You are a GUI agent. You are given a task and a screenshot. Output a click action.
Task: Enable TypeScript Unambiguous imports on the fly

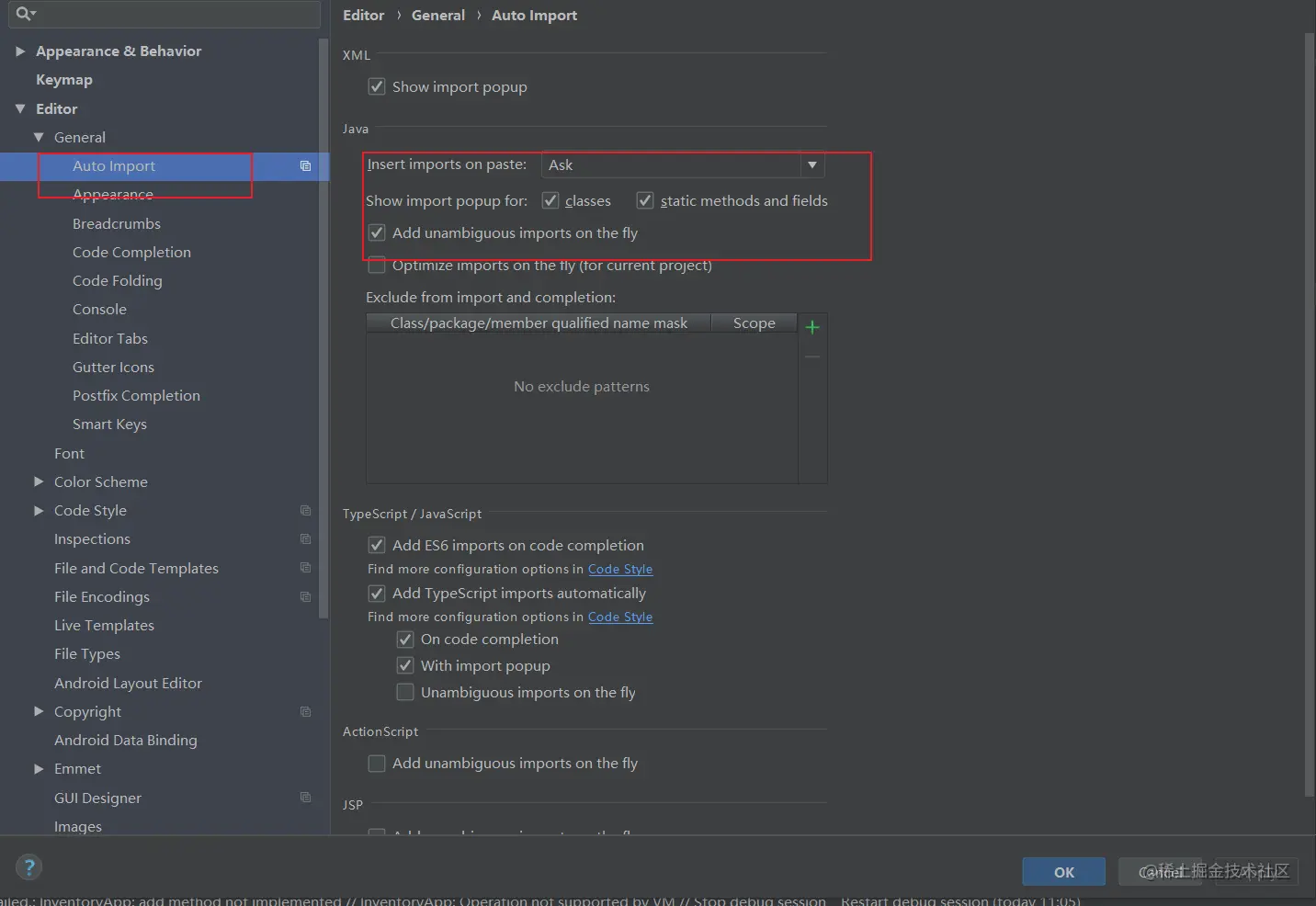[405, 692]
